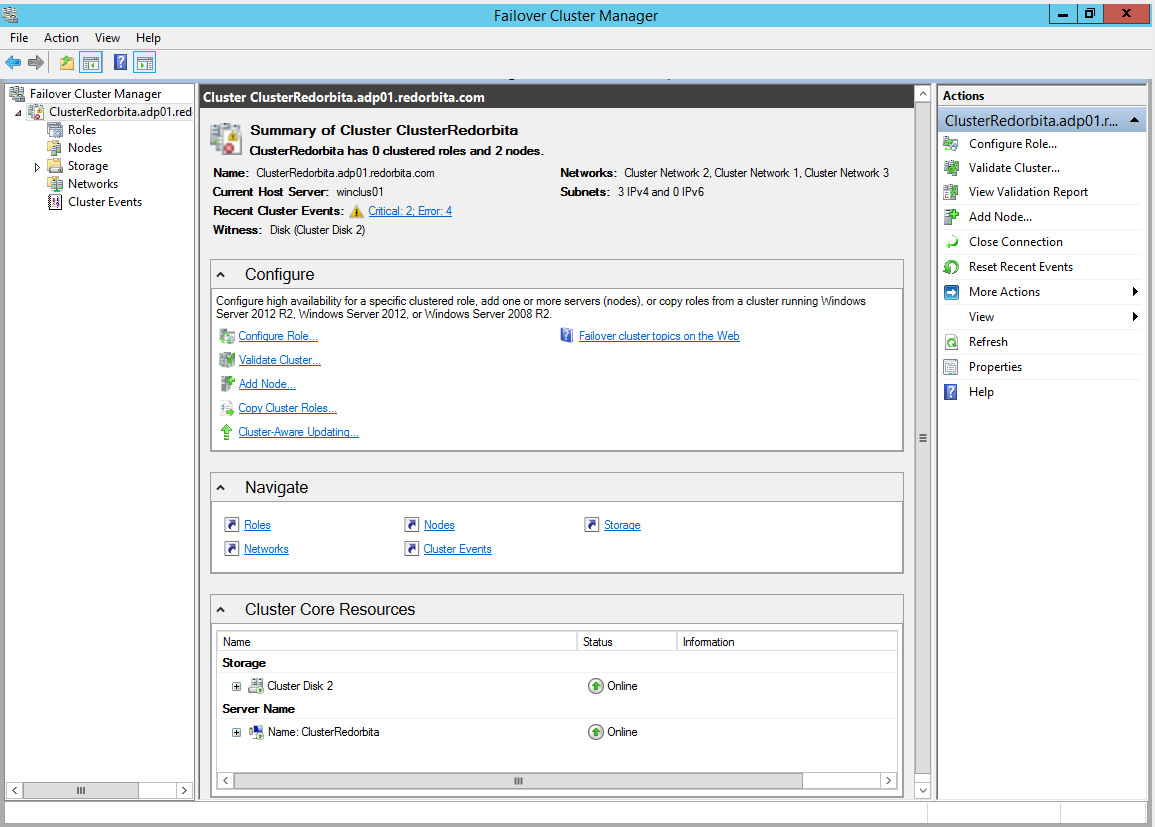The width and height of the screenshot is (1155, 827).
Task: Click the Reset Recent Events icon
Action: coord(951,267)
